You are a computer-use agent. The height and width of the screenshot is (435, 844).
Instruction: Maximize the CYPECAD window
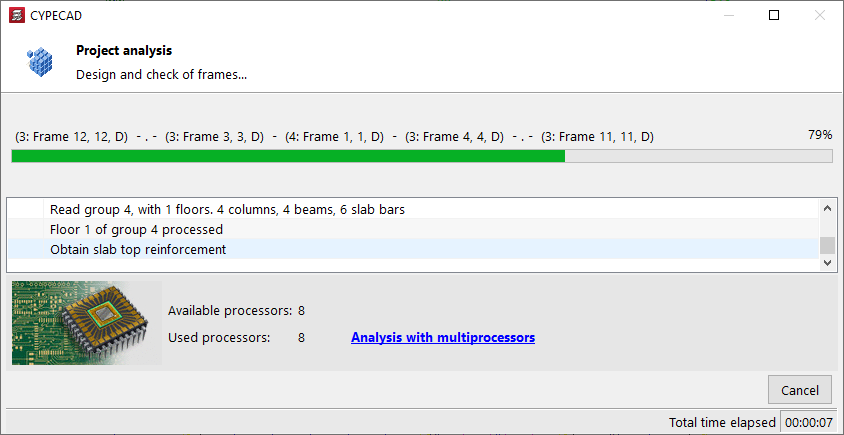(x=773, y=15)
